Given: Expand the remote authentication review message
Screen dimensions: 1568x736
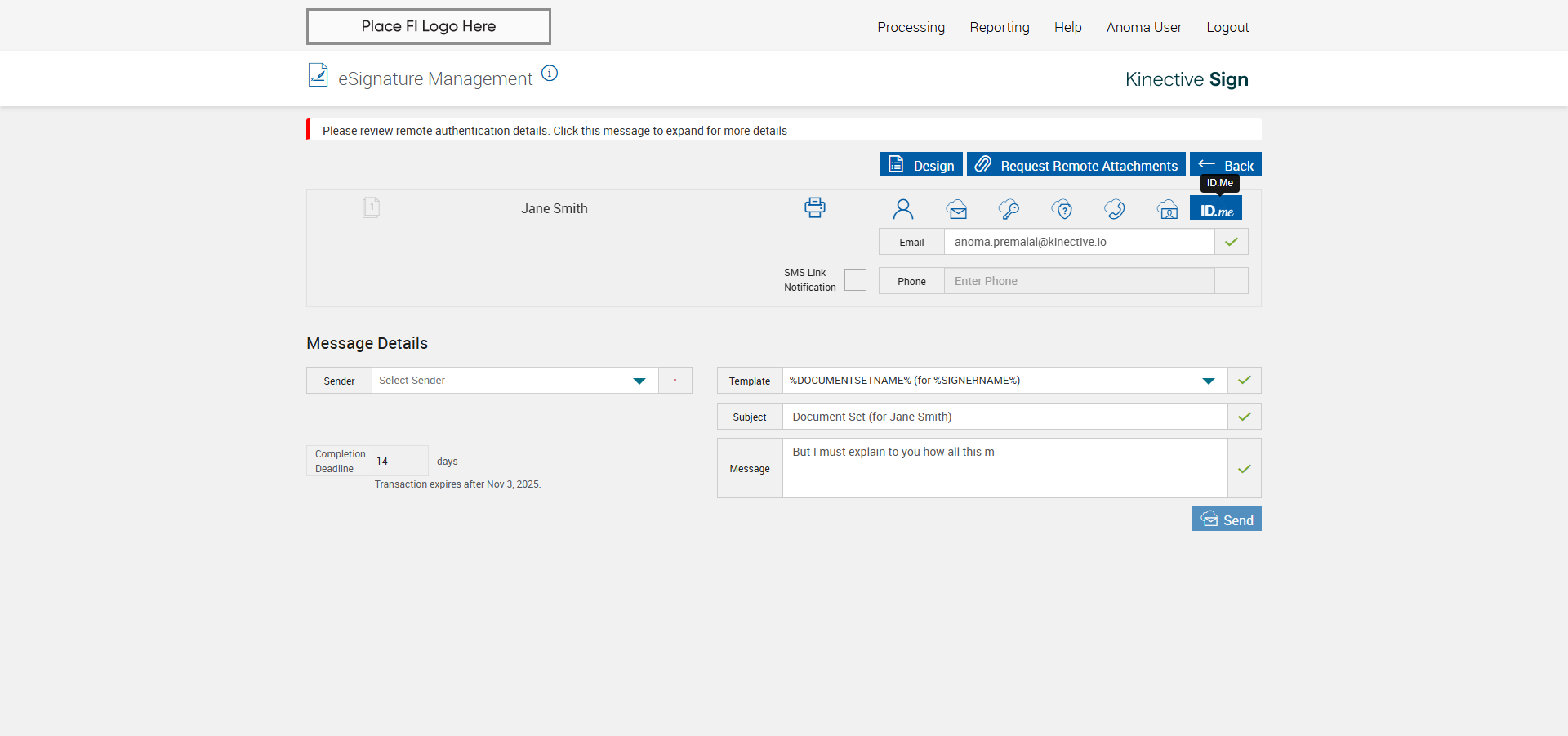Looking at the screenshot, I should (x=555, y=131).
